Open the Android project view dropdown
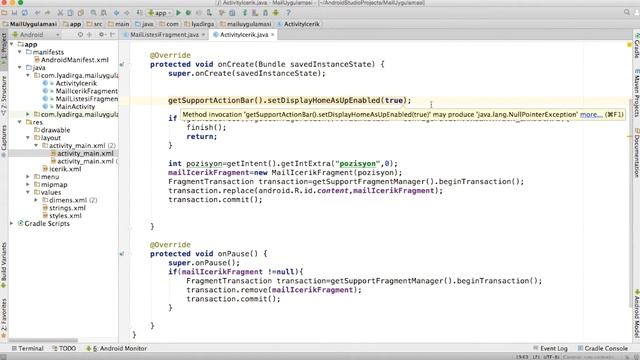 point(36,35)
